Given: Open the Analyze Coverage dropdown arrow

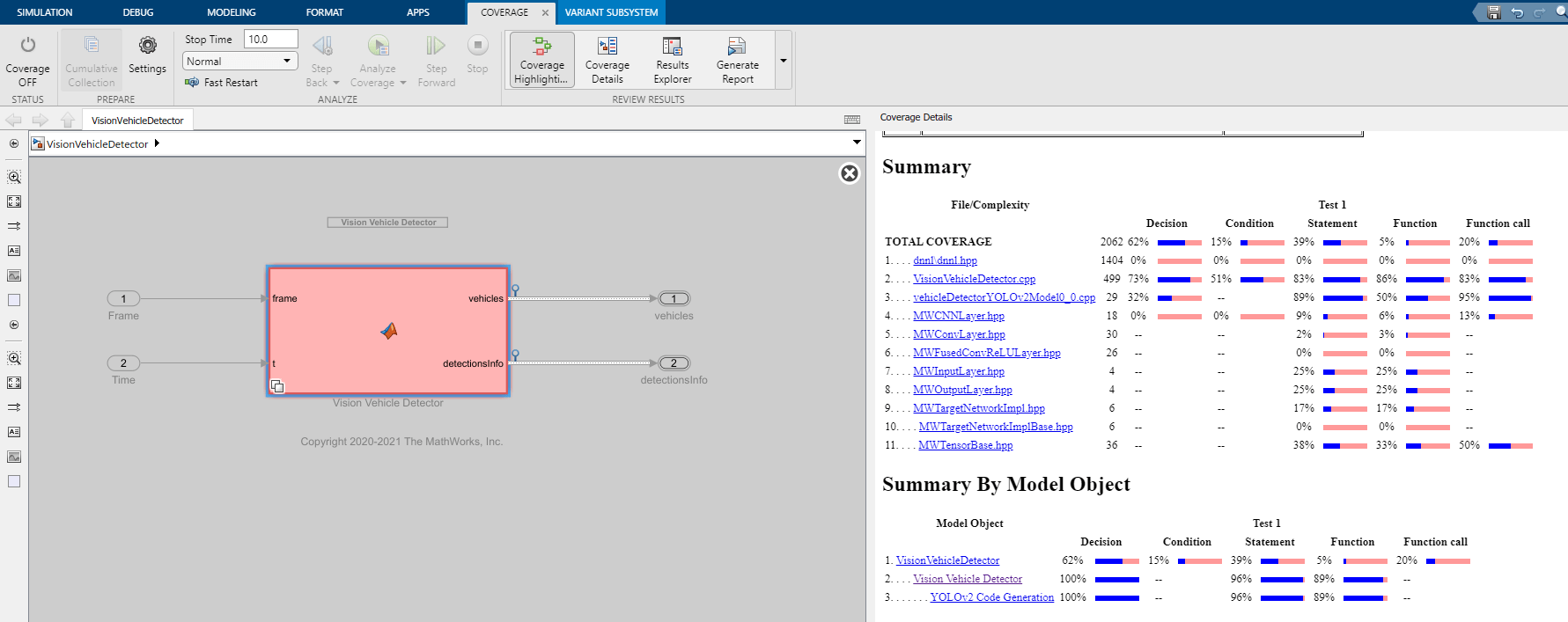Looking at the screenshot, I should pos(403,83).
